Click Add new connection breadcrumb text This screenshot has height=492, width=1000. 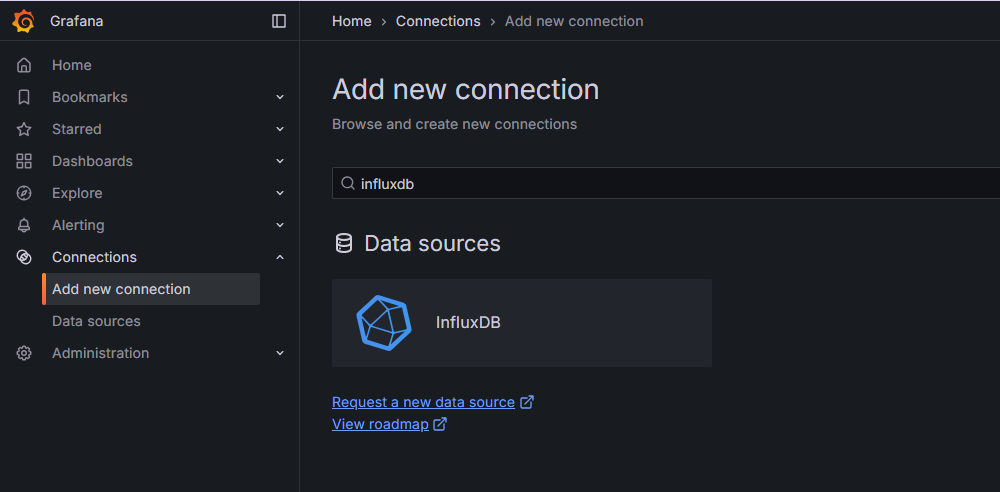(x=574, y=21)
